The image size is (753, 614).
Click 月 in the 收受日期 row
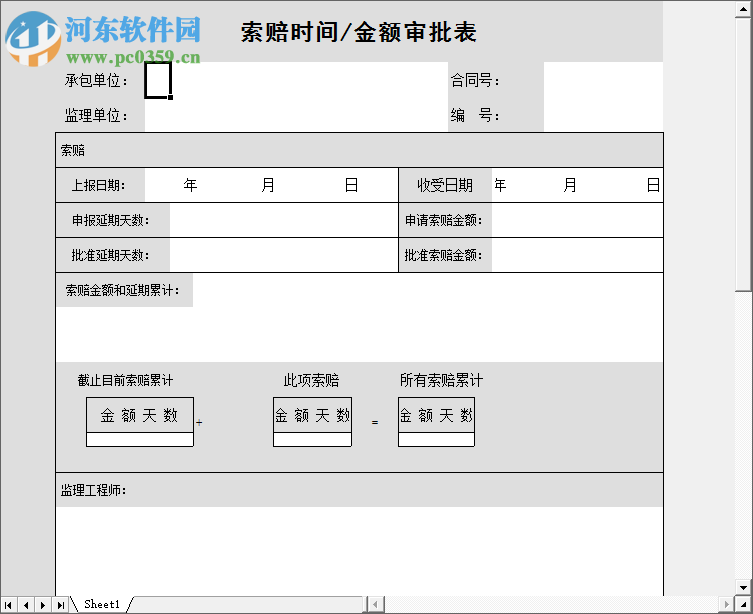570,185
